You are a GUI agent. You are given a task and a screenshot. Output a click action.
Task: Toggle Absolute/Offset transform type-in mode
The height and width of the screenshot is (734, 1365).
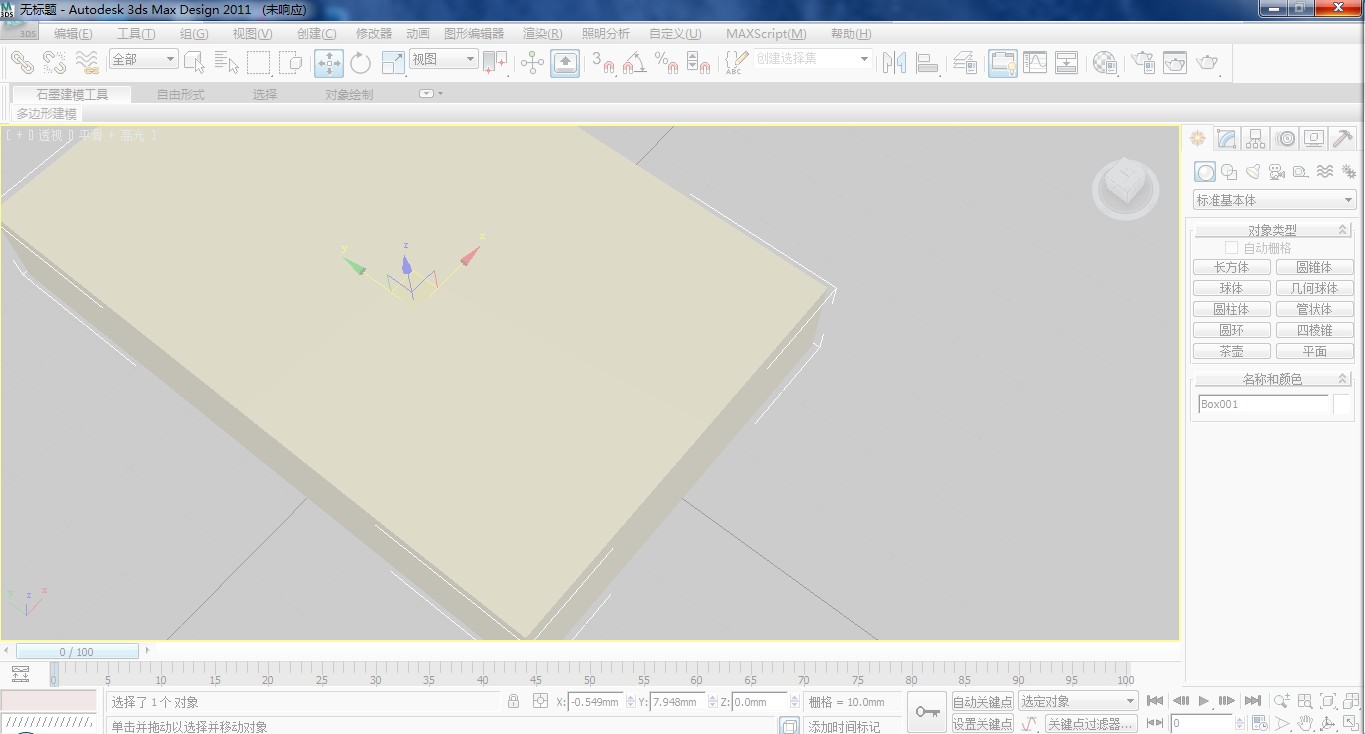tap(540, 702)
